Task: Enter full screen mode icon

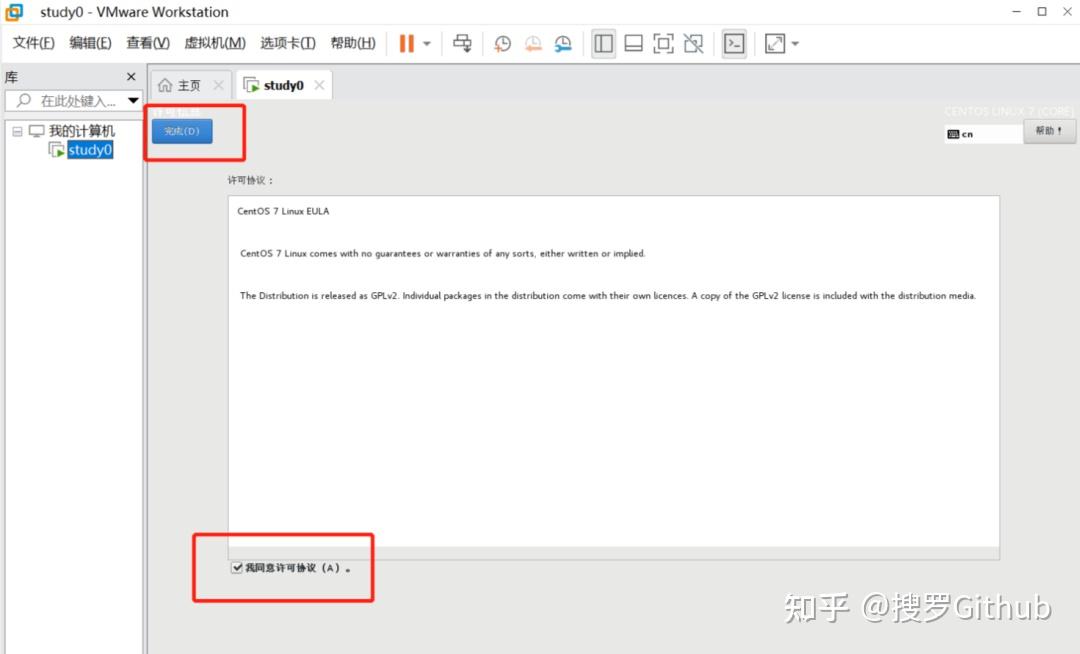Action: [663, 43]
